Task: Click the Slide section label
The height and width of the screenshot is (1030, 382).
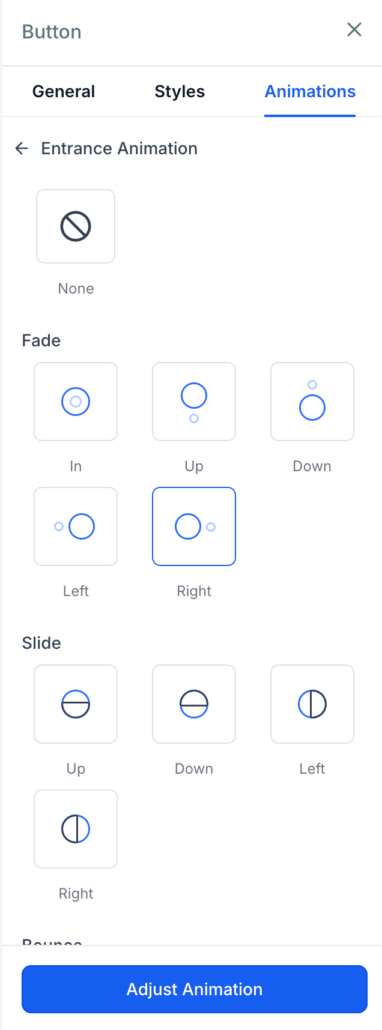Action: point(41,643)
